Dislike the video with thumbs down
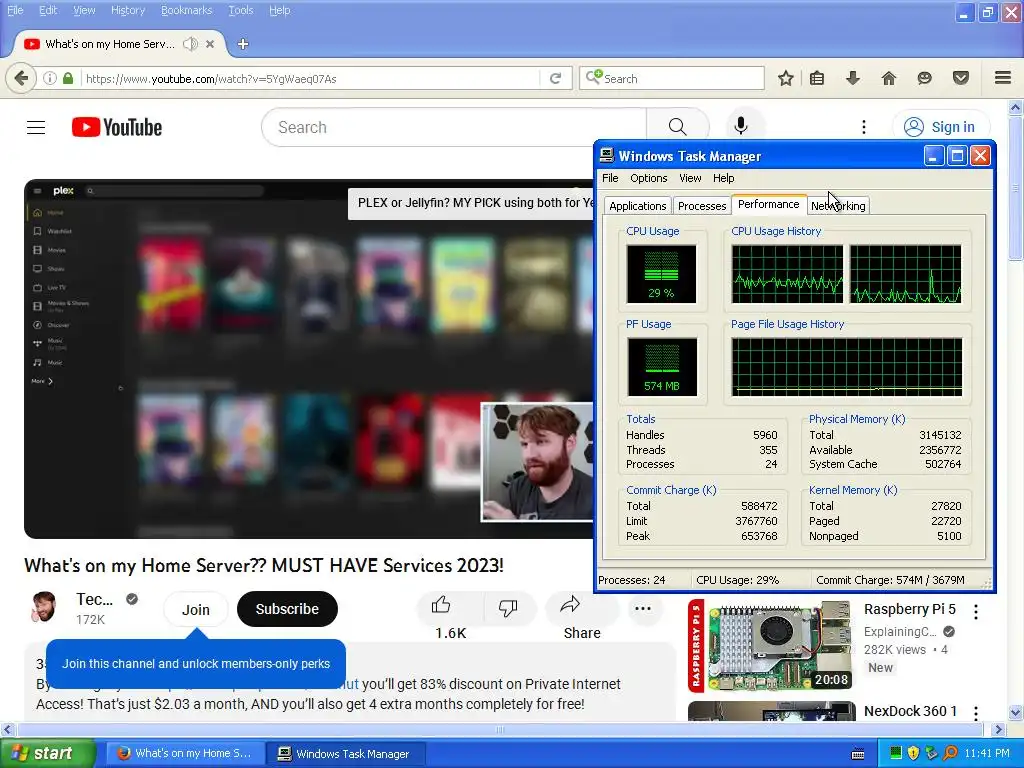 [x=507, y=607]
